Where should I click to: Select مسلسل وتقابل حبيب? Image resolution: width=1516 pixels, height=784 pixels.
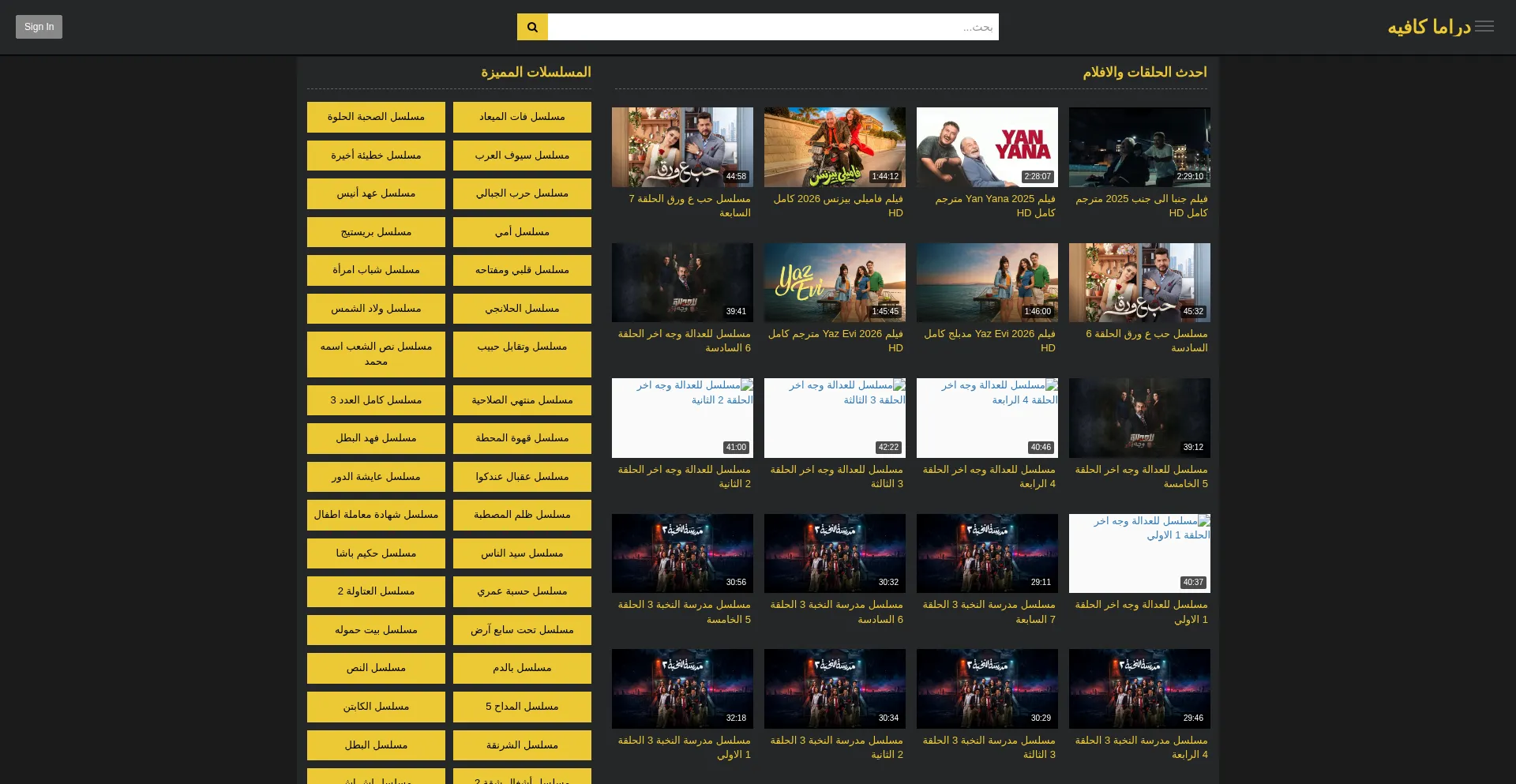522,354
